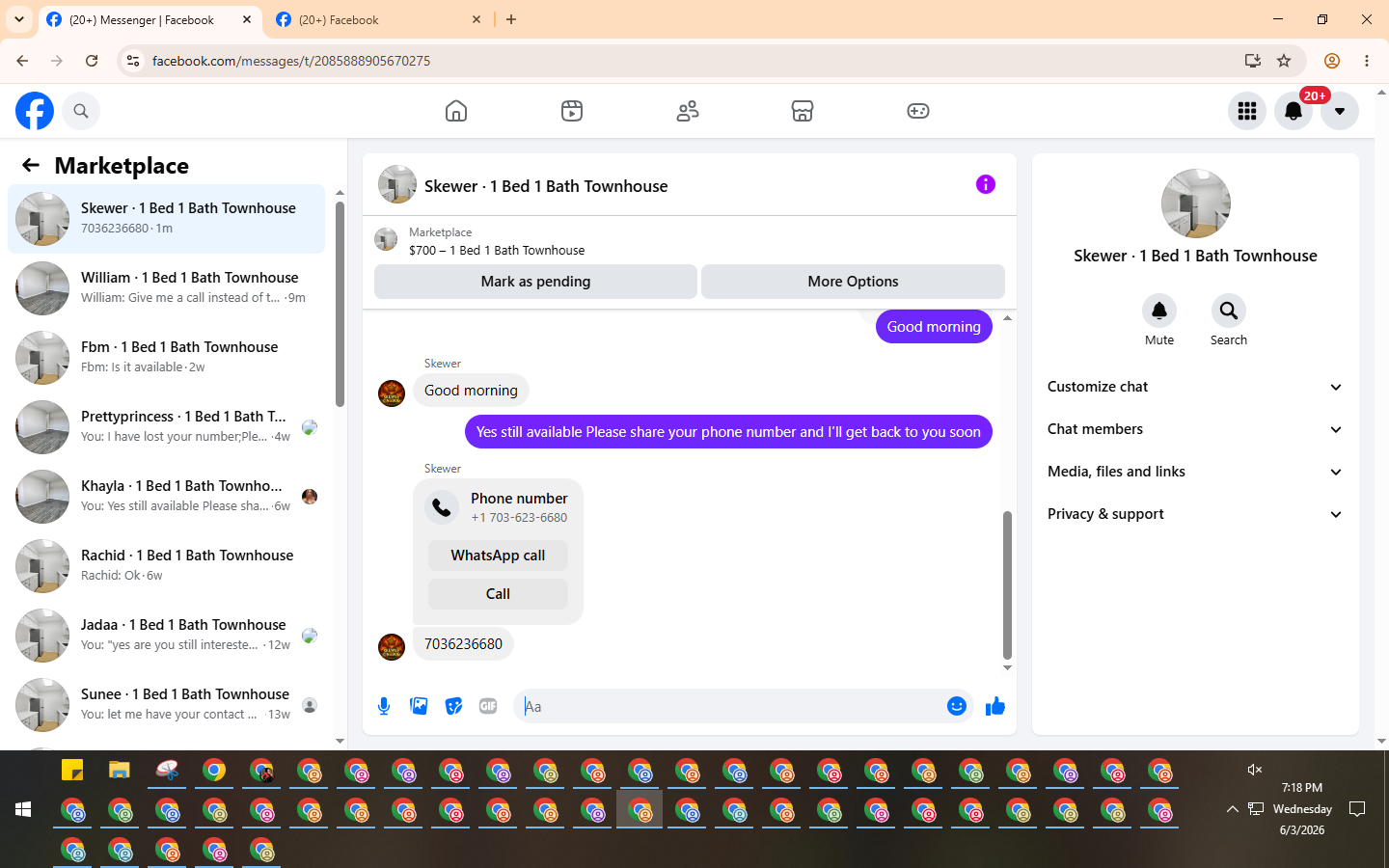Open the emoji picker smiley
The width and height of the screenshot is (1389, 868).
(957, 706)
